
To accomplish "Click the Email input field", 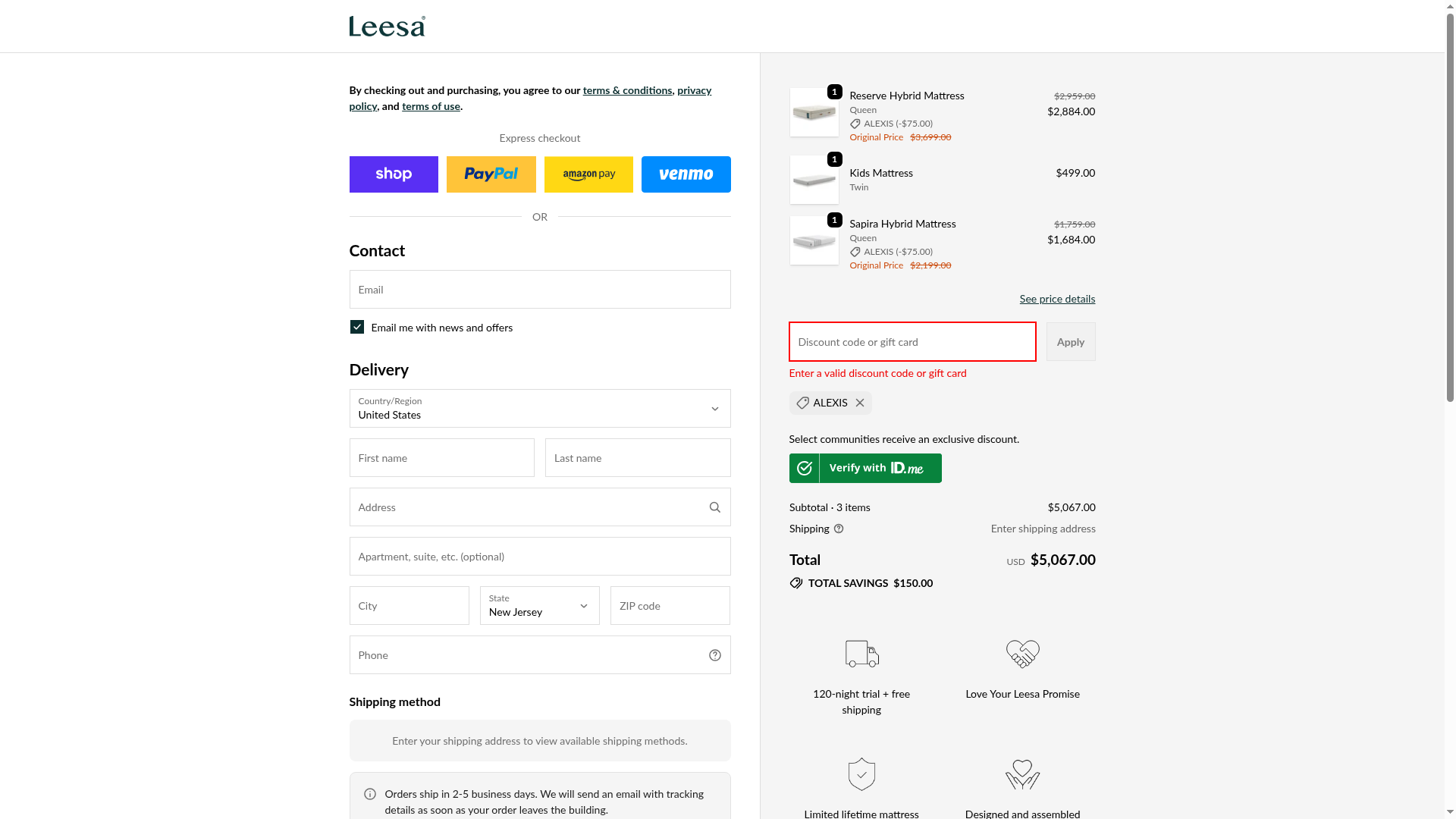I will click(539, 290).
